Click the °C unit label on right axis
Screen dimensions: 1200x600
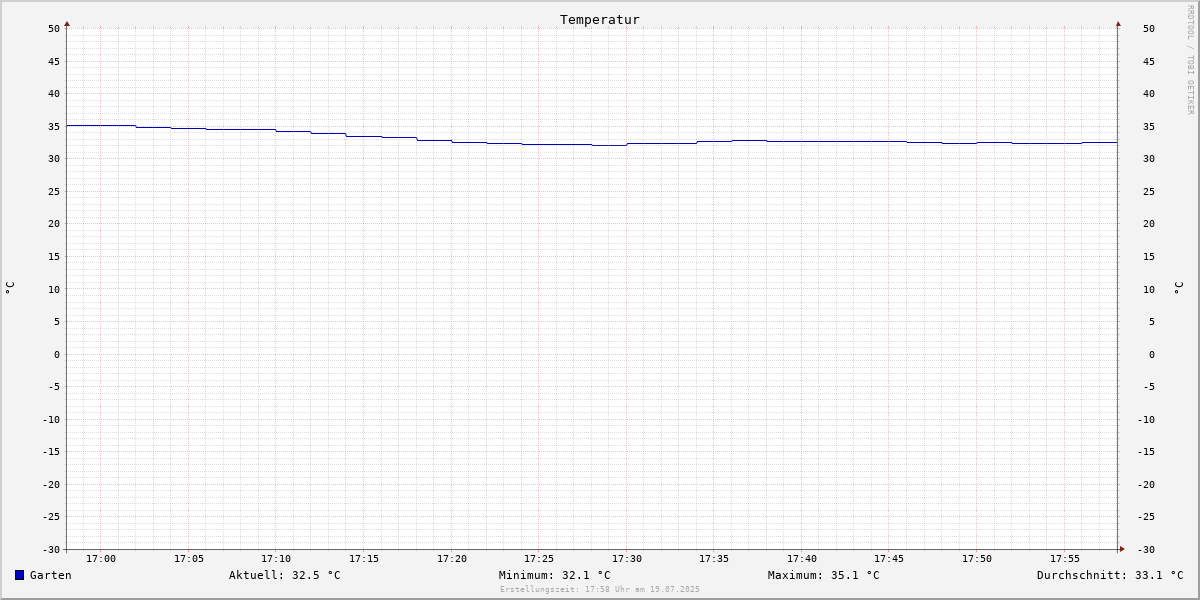[1178, 288]
